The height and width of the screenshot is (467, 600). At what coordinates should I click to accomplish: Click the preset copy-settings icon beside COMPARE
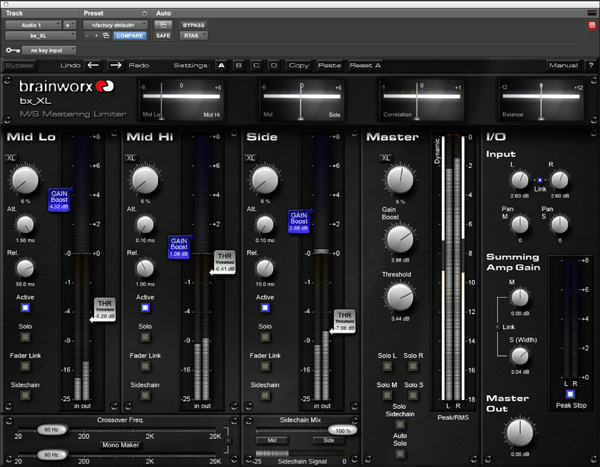click(x=106, y=36)
